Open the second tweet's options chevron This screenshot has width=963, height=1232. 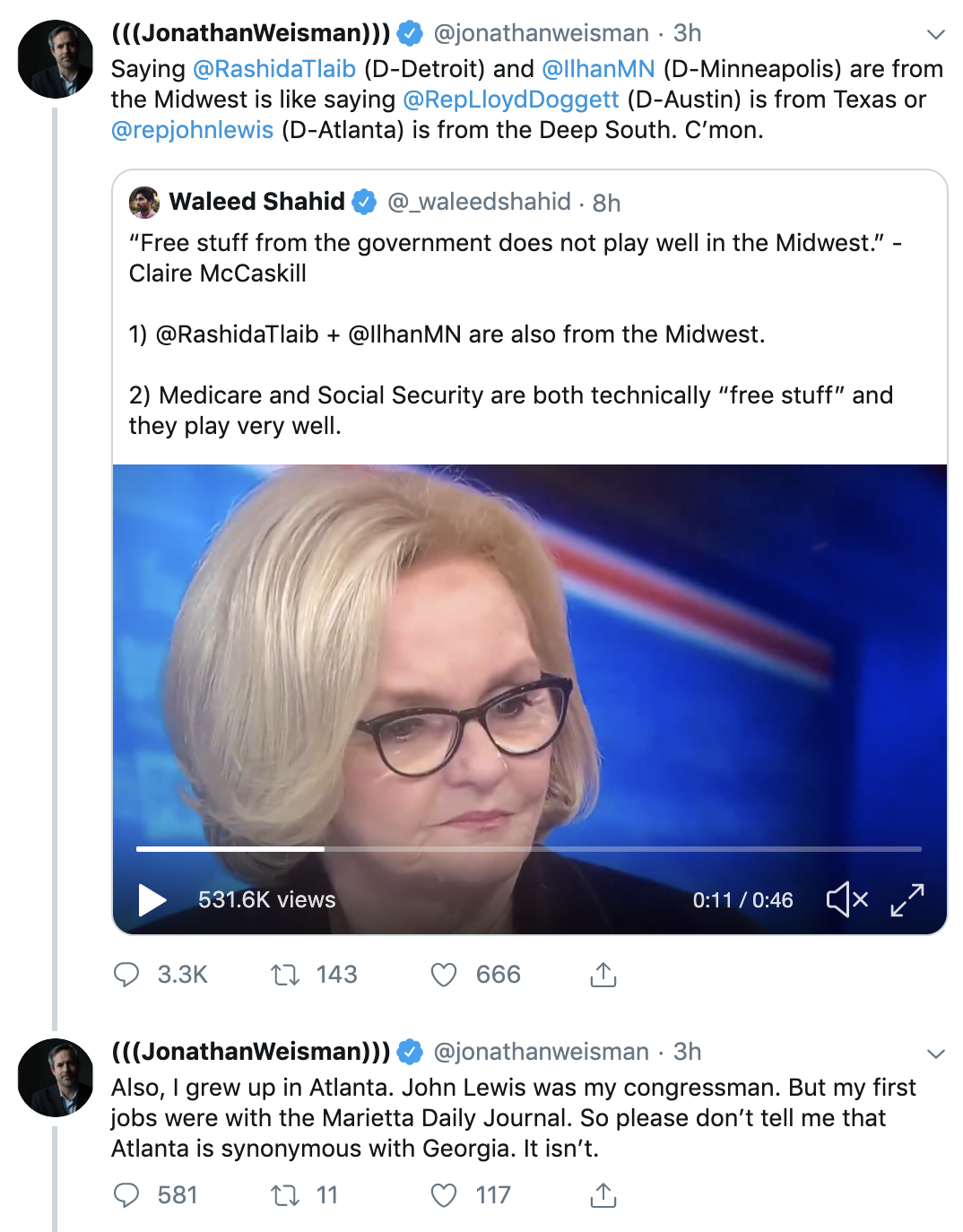point(936,1054)
